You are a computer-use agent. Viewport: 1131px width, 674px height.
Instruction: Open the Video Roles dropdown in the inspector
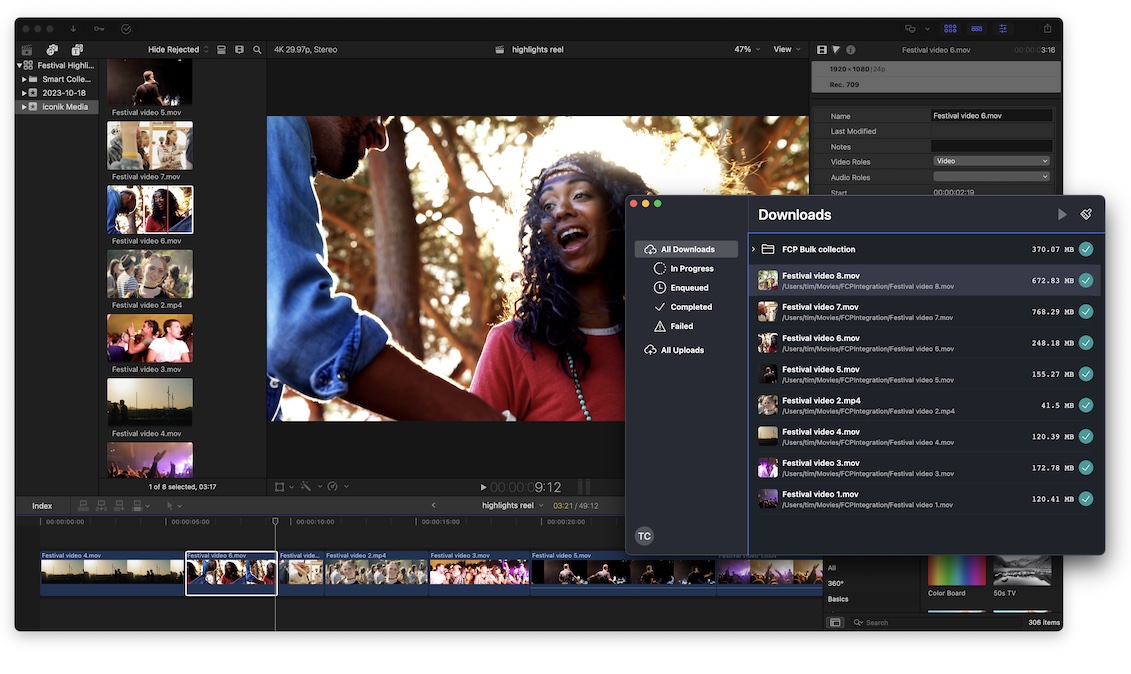pos(991,161)
